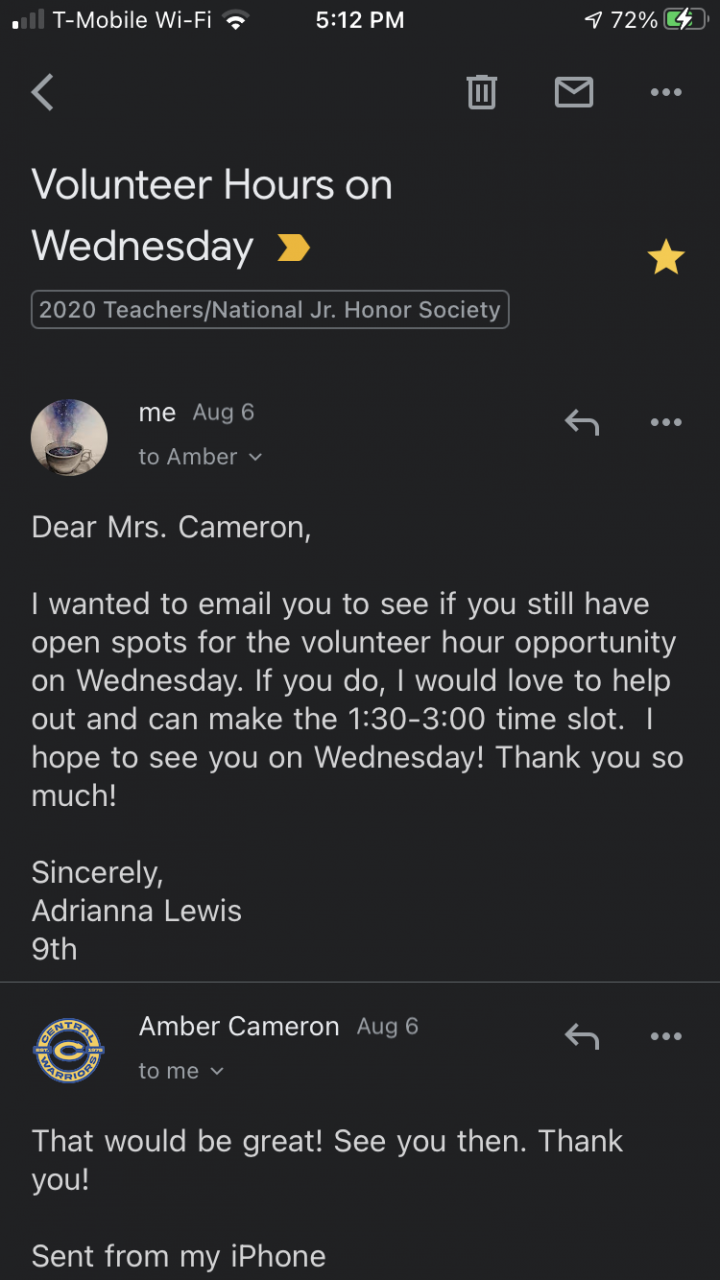The width and height of the screenshot is (720, 1280).
Task: Expand the 'to Amber' recipient details
Action: pos(200,457)
